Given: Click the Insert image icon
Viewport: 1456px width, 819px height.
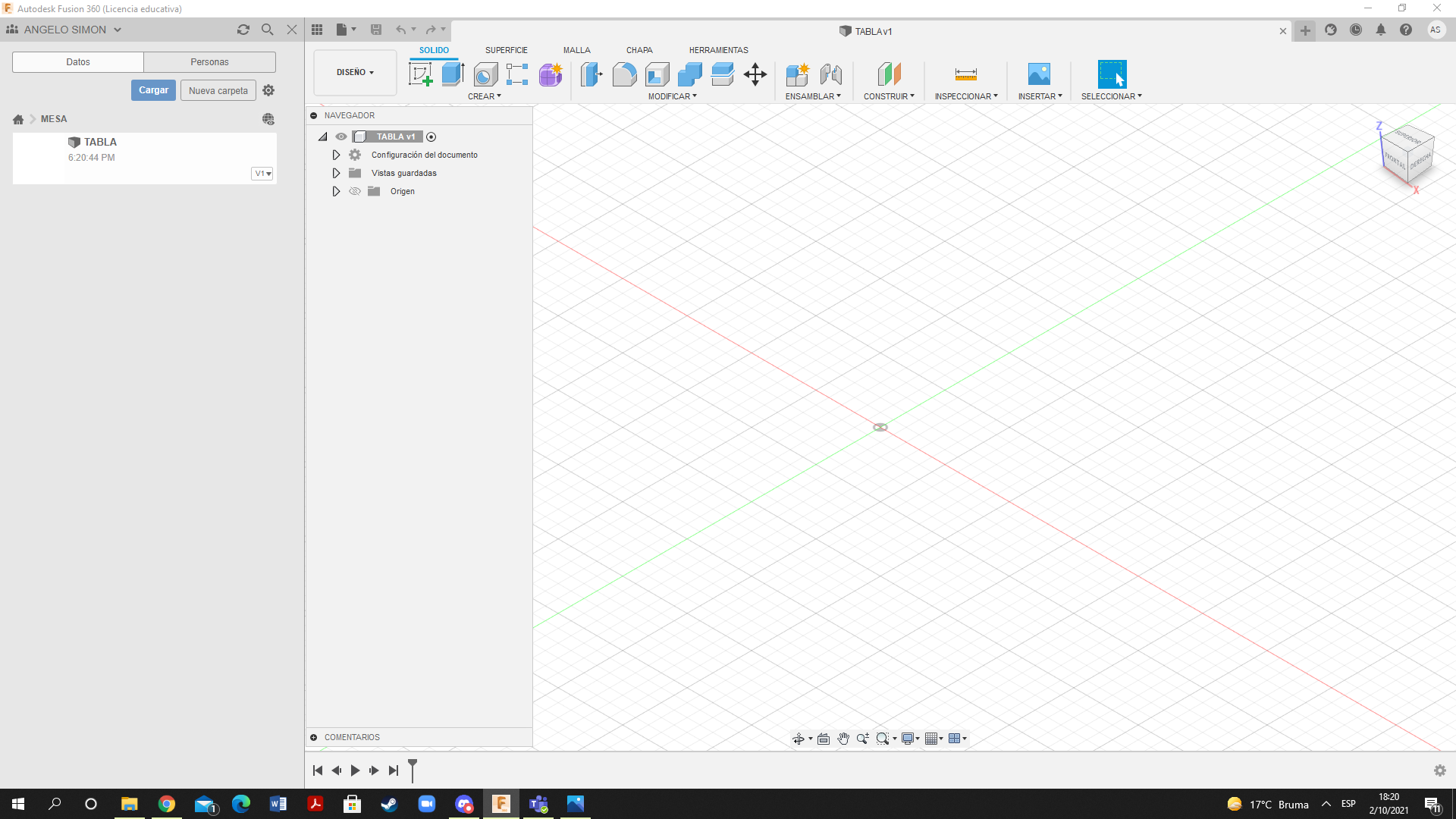Looking at the screenshot, I should [1039, 74].
